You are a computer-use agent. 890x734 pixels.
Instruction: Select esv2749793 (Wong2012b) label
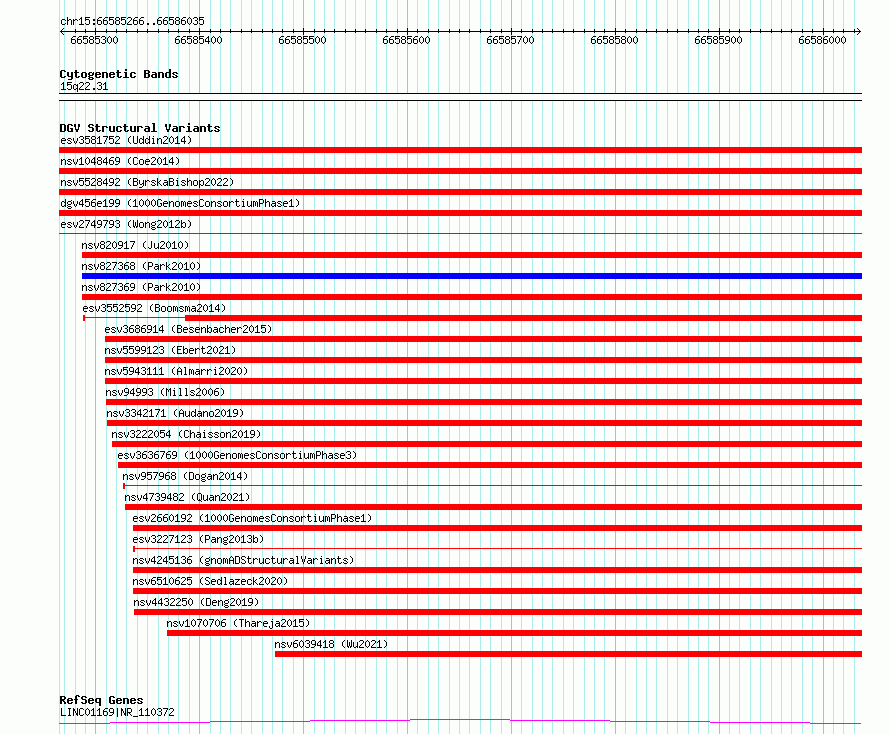click(x=126, y=224)
